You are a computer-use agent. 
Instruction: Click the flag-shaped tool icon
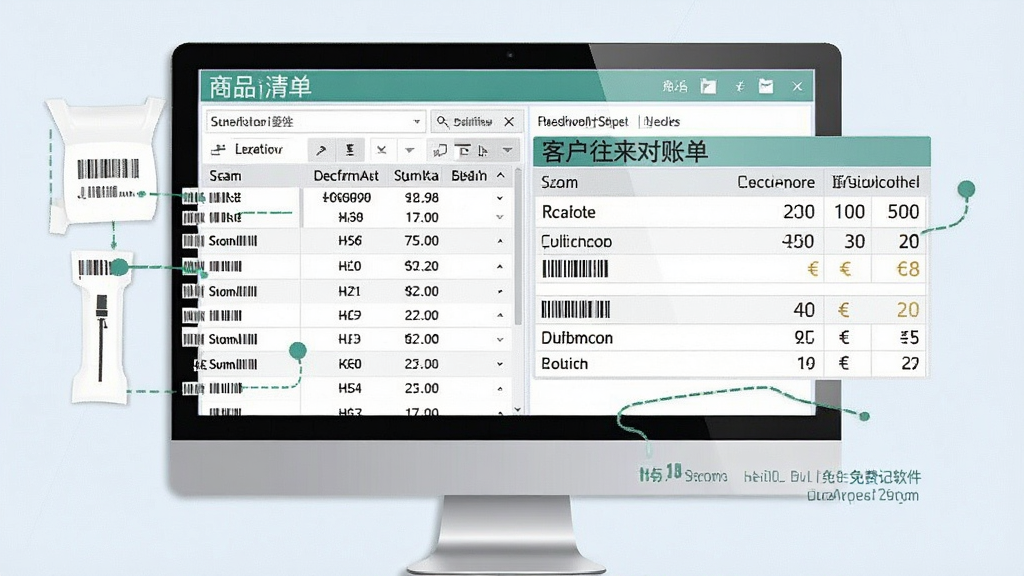[x=440, y=151]
